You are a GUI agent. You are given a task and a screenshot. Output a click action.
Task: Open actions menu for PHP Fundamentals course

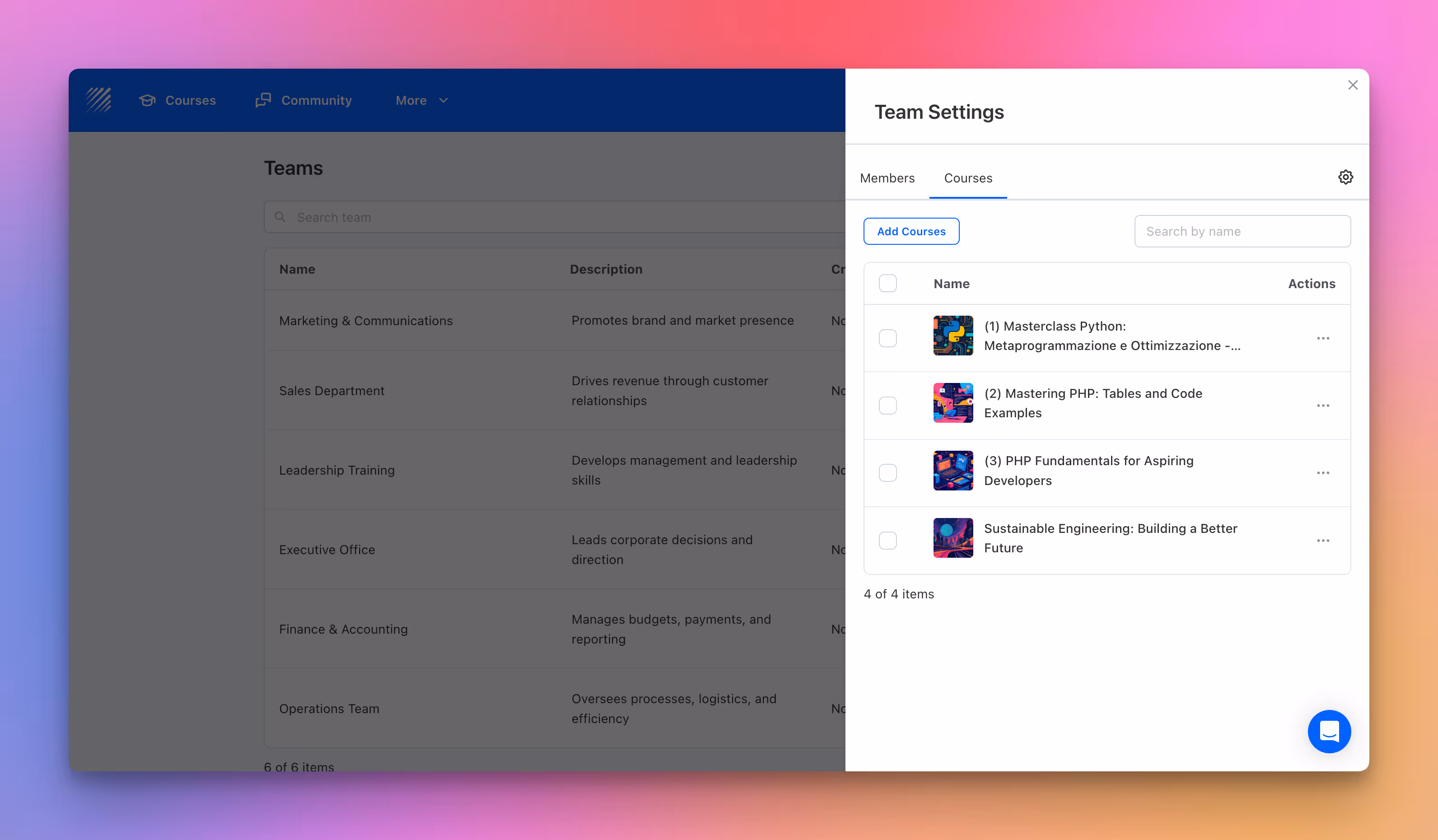(1323, 473)
